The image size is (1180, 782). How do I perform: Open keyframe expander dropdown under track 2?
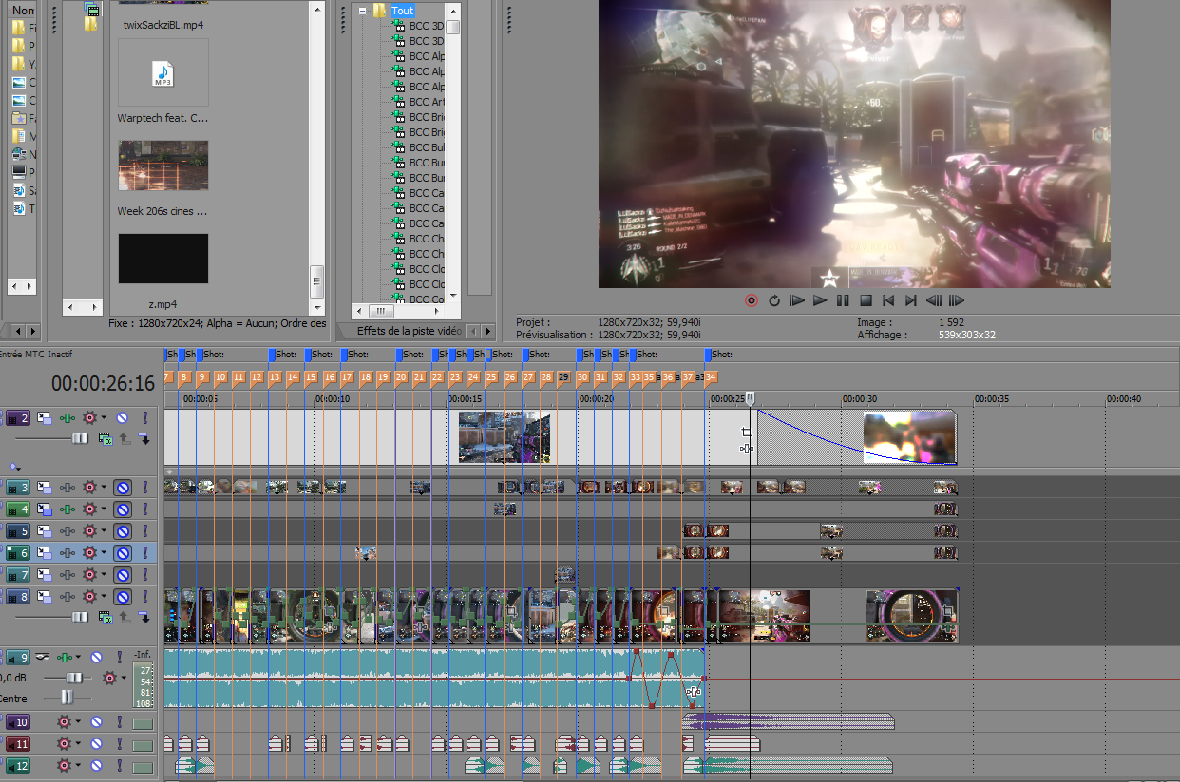click(14, 467)
